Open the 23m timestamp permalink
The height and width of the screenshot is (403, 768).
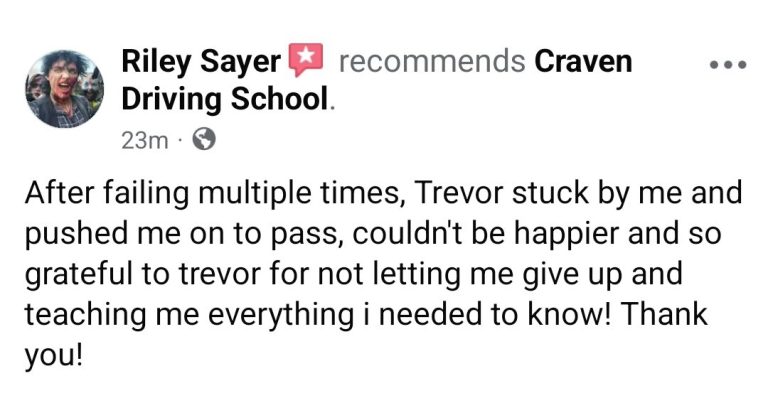144,141
